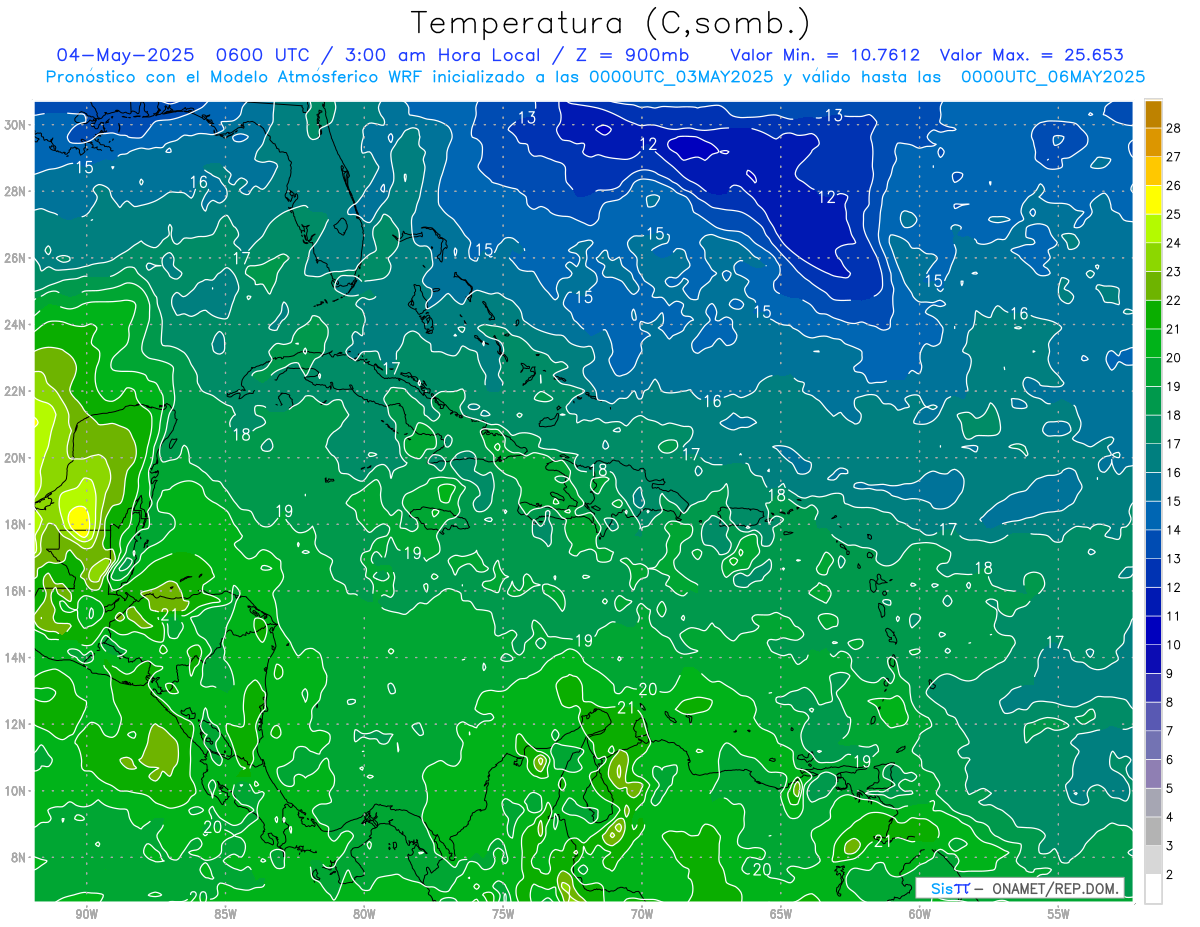Click the latitude label "30N"
The height and width of the screenshot is (927, 1200).
14,125
